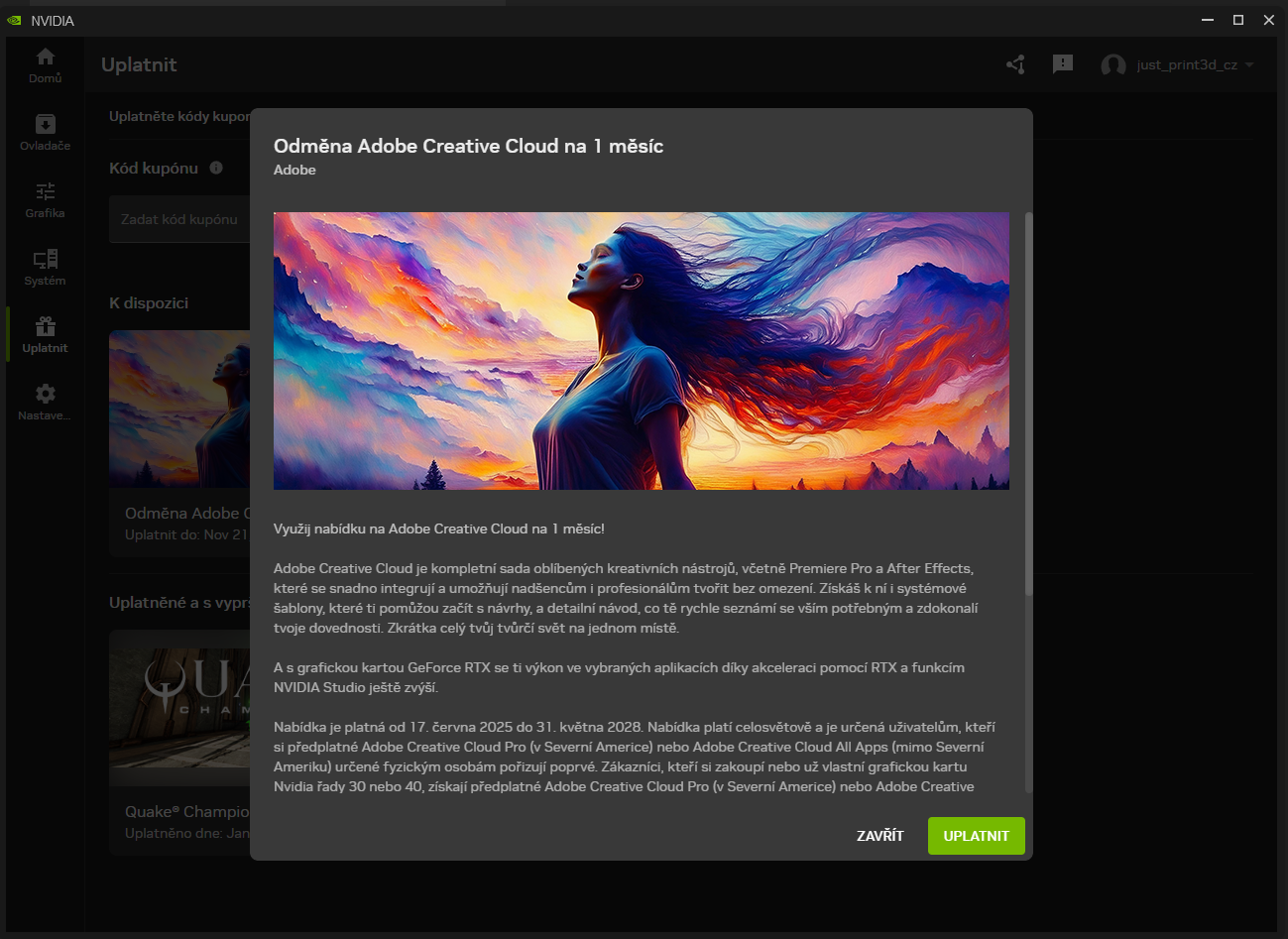The width and height of the screenshot is (1288, 939).
Task: Click 'Uplatnit do: Nov 21' card text
Action: [x=187, y=534]
